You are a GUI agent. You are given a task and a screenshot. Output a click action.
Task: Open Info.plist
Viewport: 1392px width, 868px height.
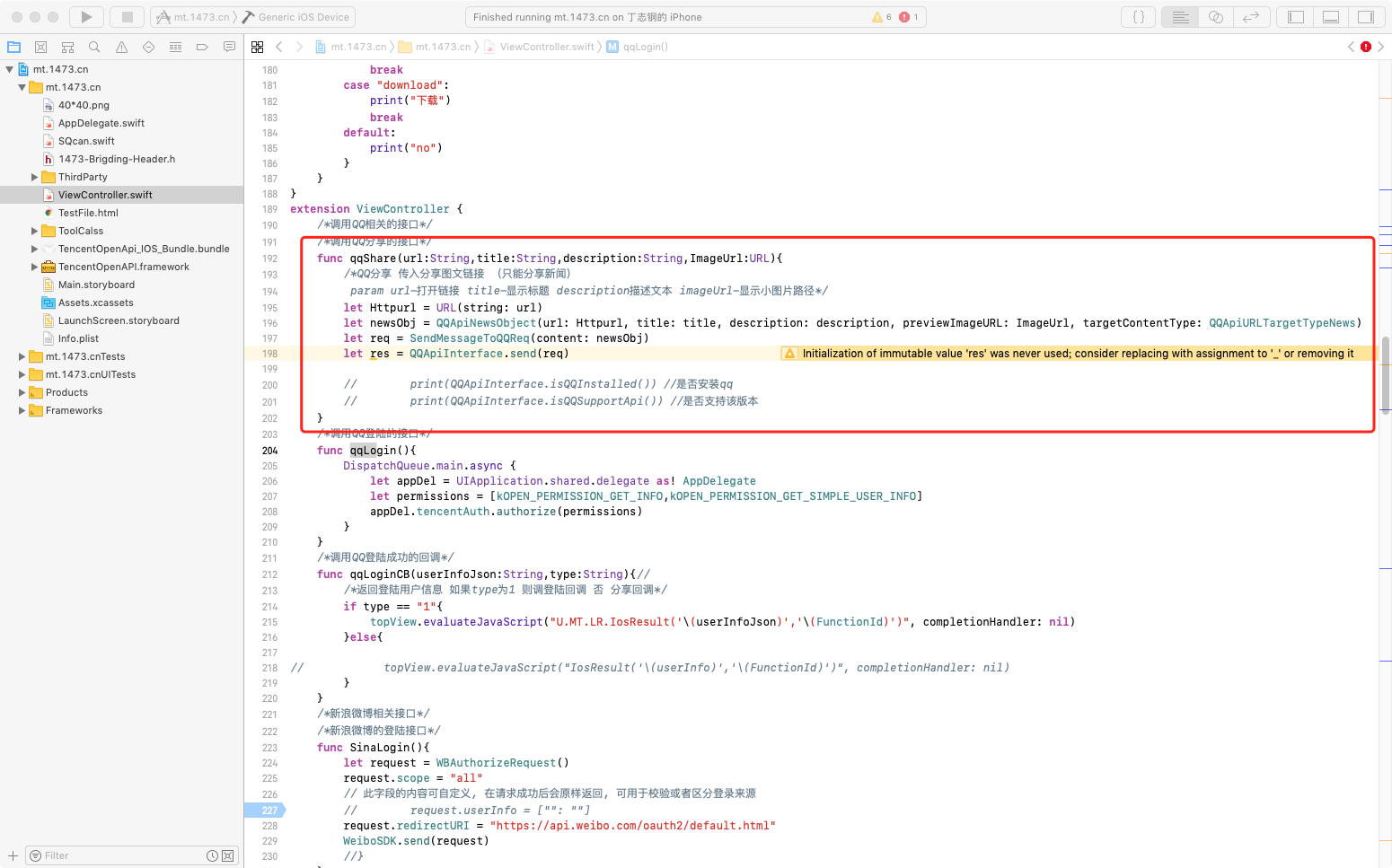pos(78,338)
